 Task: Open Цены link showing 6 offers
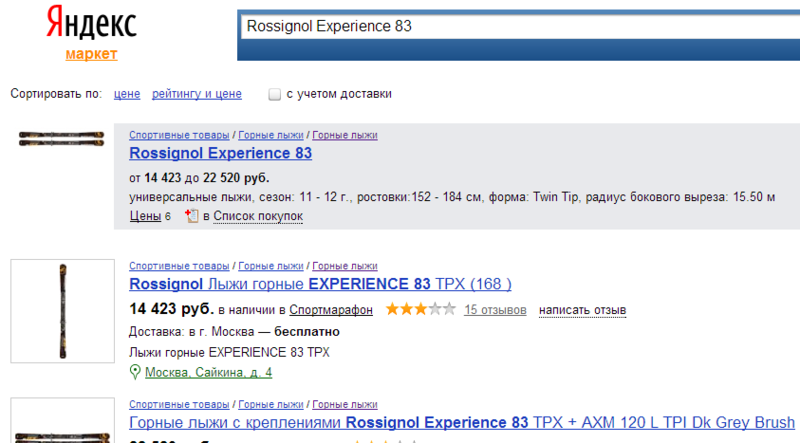click(145, 216)
